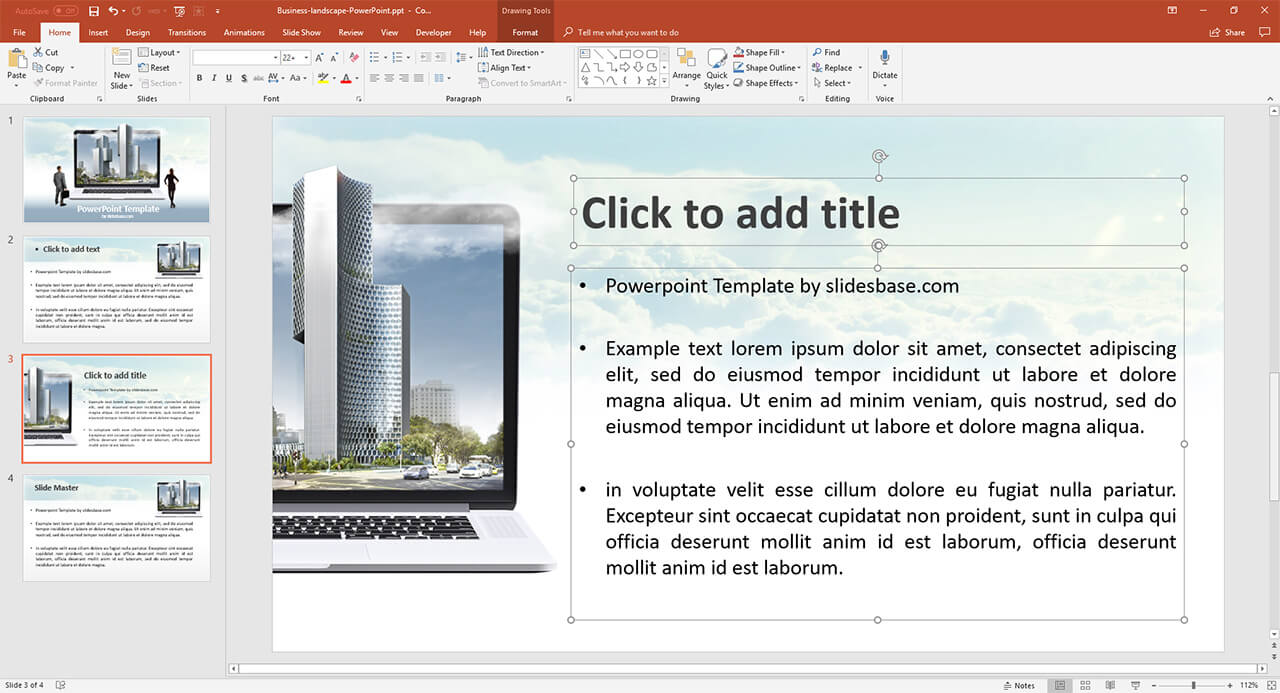Apply a numbered list
The image size is (1280, 693).
399,58
